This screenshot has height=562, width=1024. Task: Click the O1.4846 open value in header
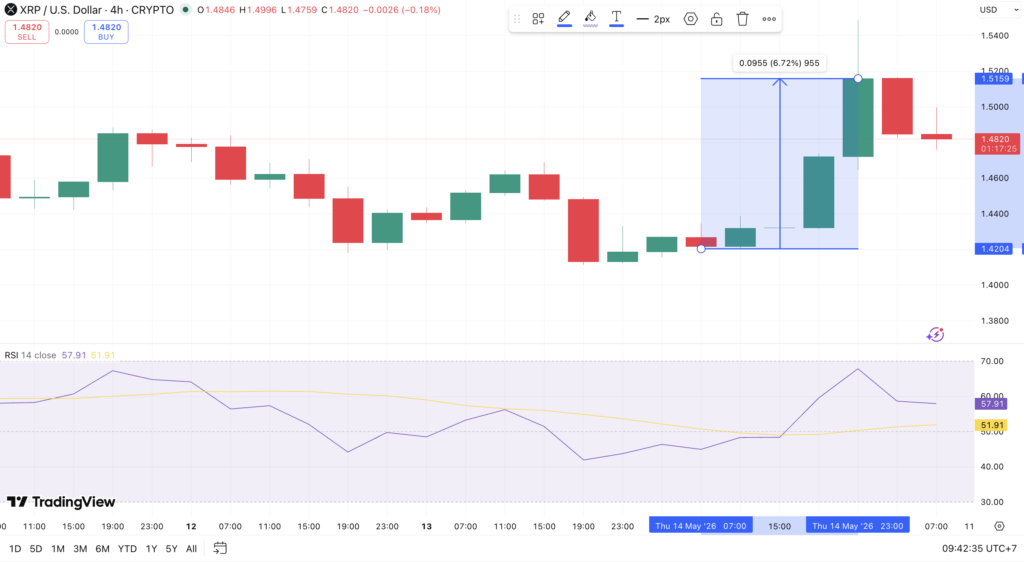click(x=216, y=10)
